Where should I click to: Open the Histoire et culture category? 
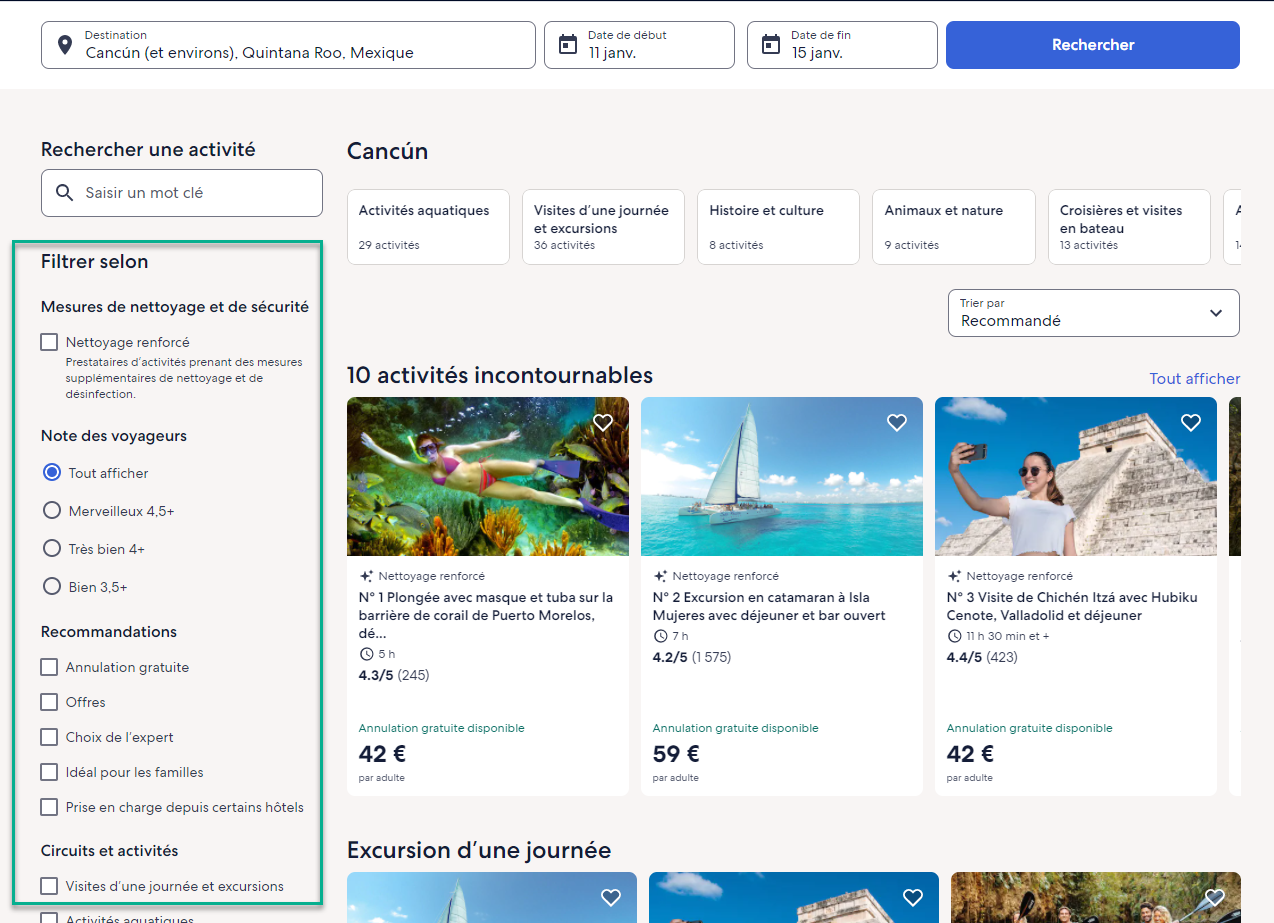[x=778, y=227]
